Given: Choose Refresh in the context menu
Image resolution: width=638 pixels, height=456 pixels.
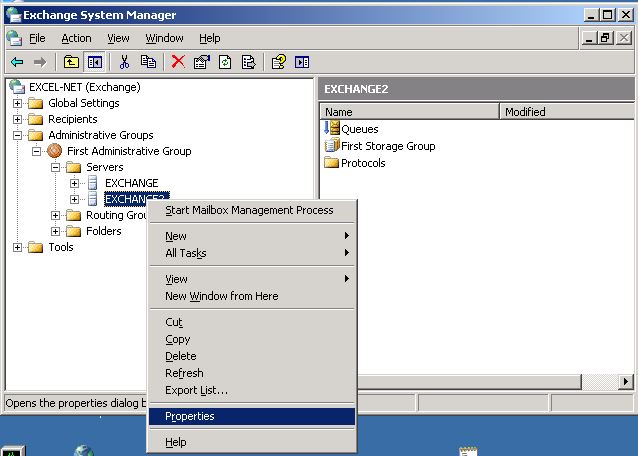Looking at the screenshot, I should (x=252, y=373).
